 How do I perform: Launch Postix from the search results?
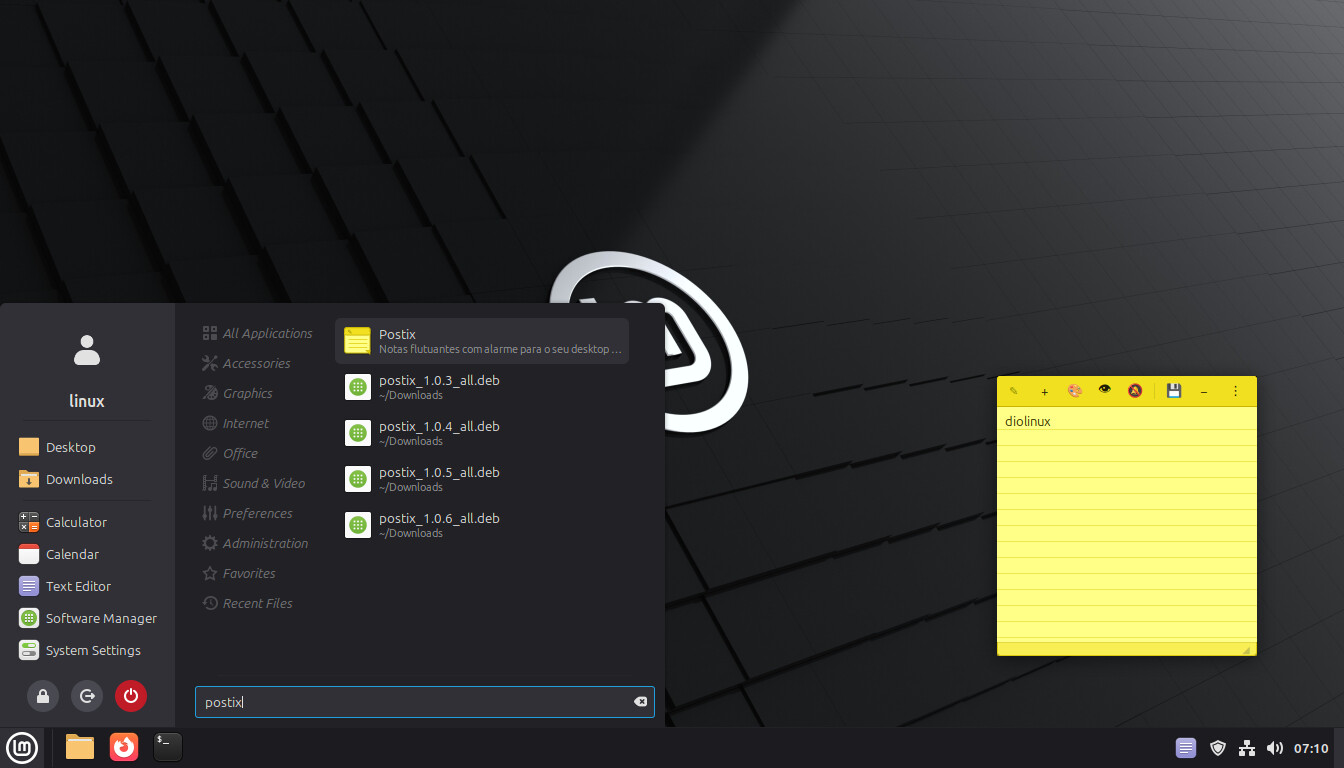pyautogui.click(x=482, y=341)
